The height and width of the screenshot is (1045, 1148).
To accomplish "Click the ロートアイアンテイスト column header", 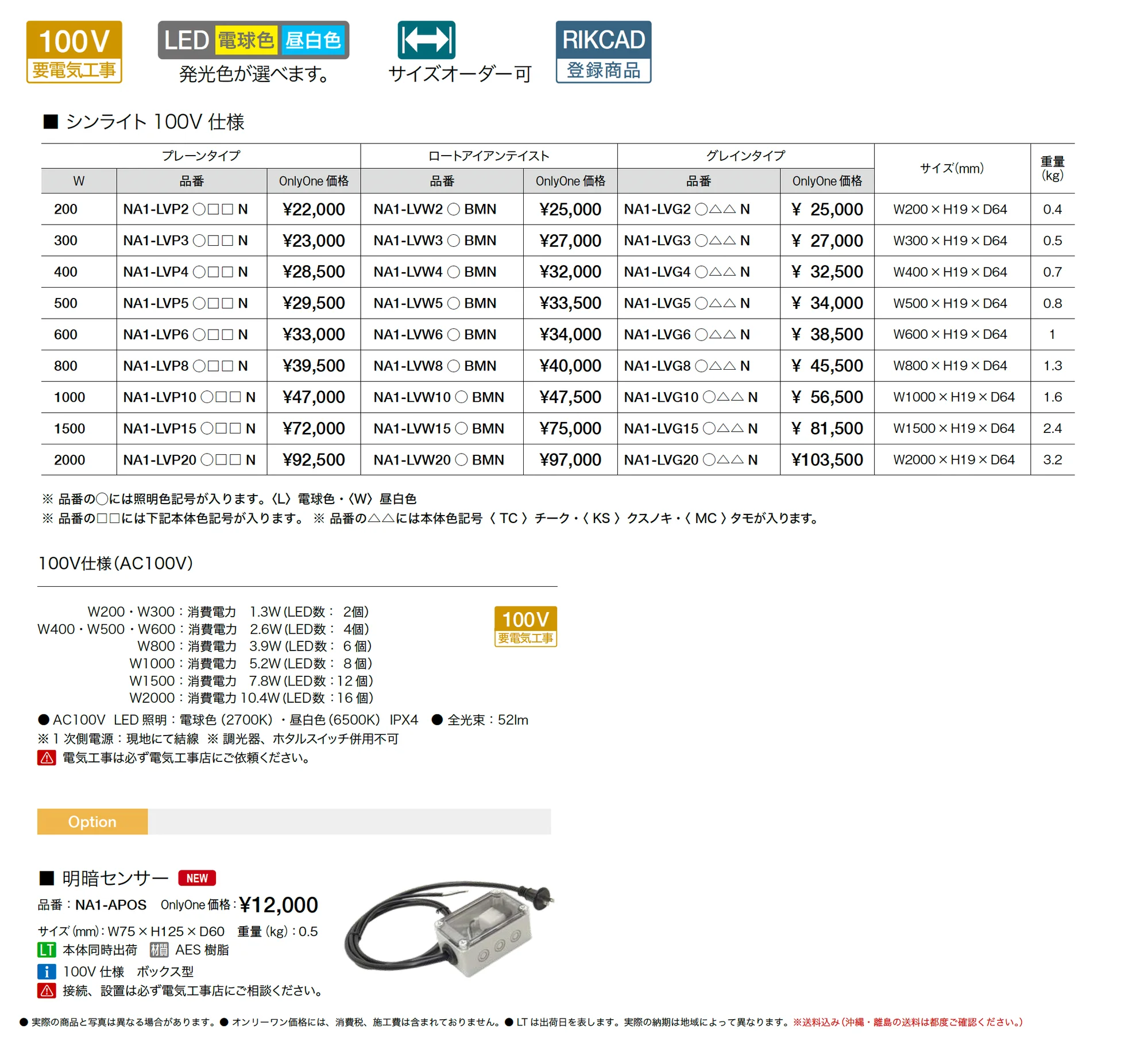I will (489, 156).
